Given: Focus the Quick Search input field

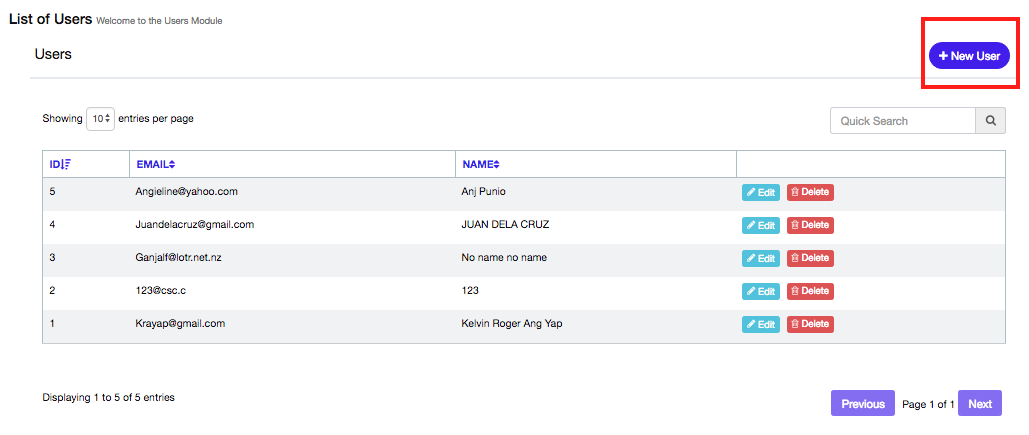Looking at the screenshot, I should (x=902, y=121).
